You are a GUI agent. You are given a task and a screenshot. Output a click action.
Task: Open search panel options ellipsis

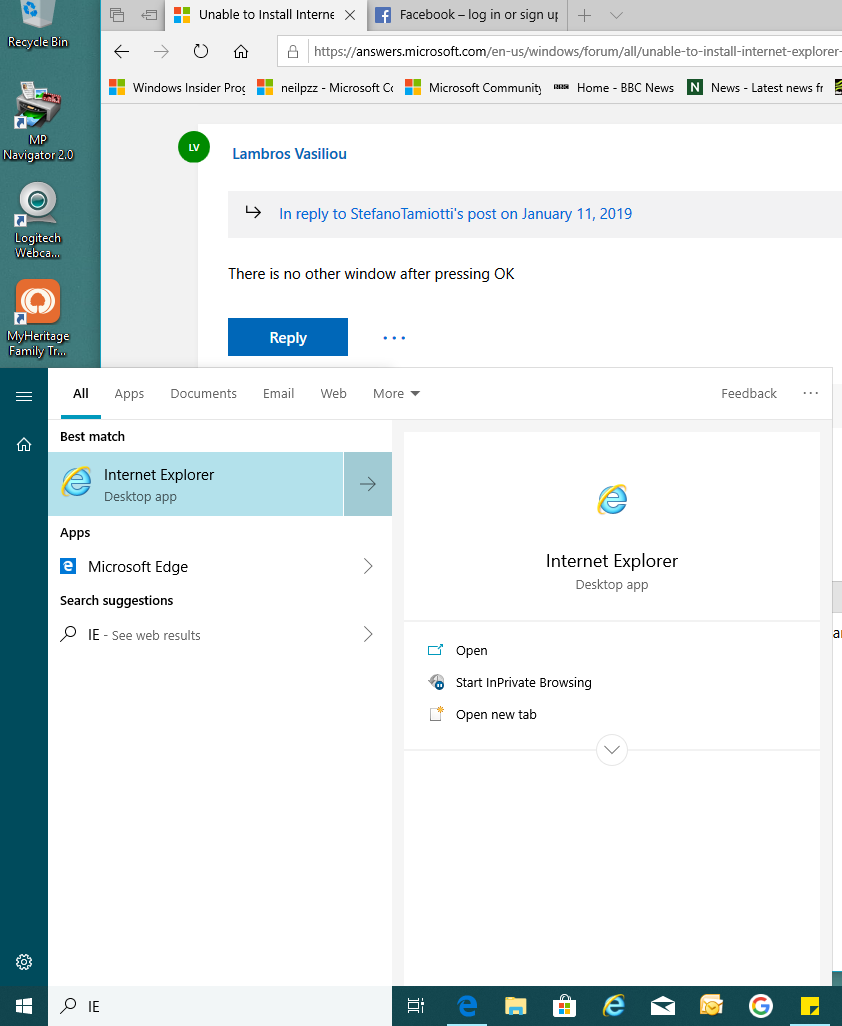[811, 393]
